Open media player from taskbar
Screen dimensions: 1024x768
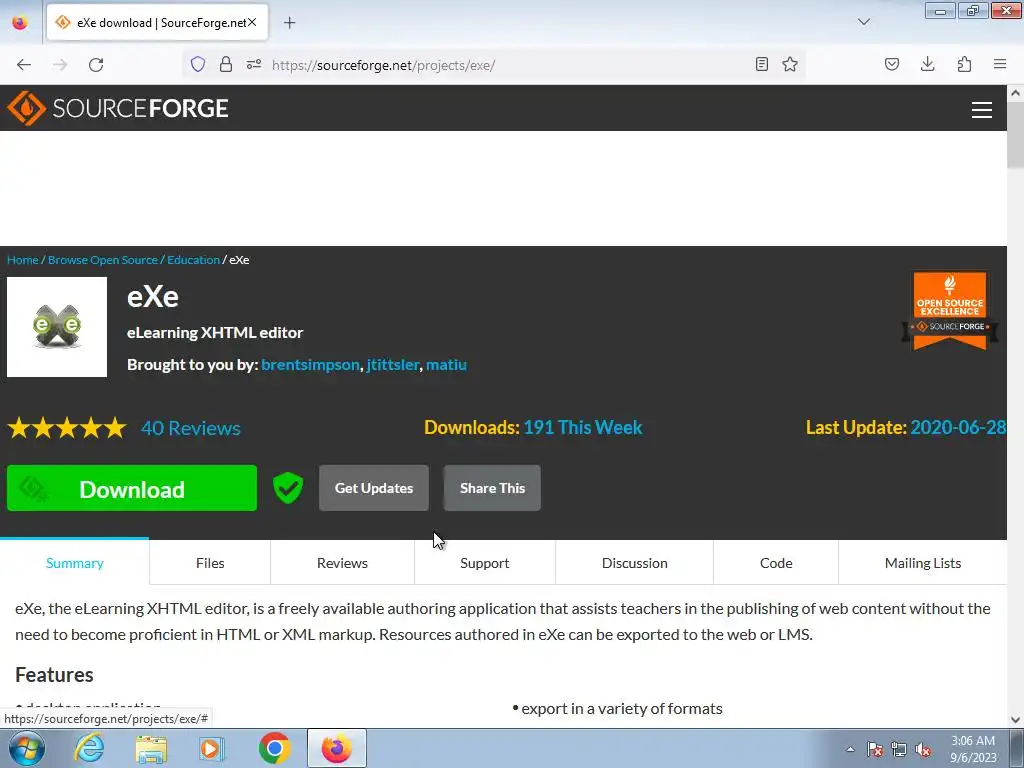(x=212, y=748)
